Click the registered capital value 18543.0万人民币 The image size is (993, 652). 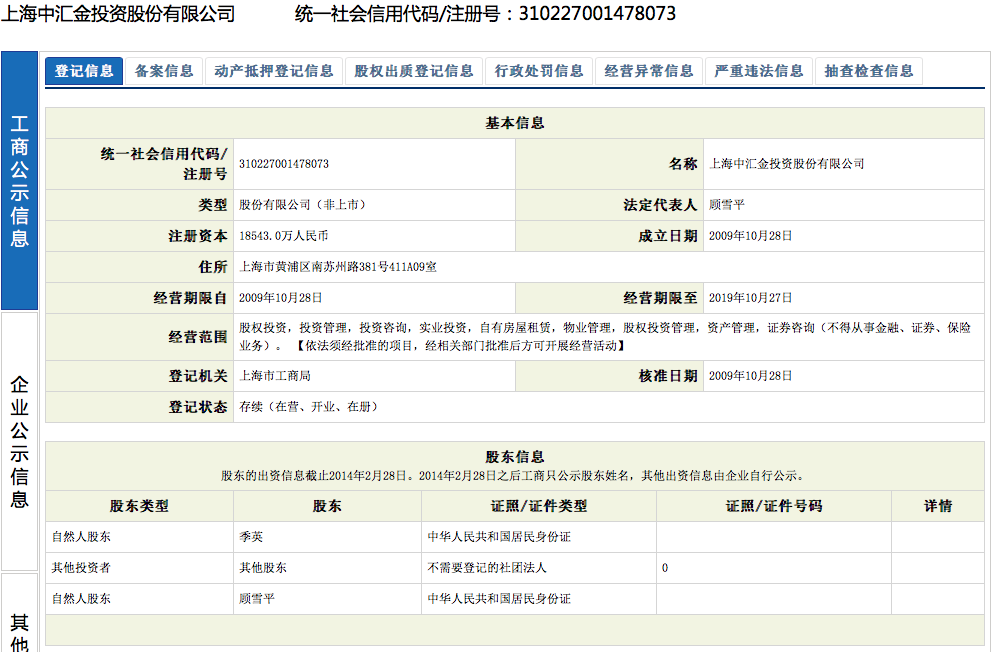pos(284,237)
